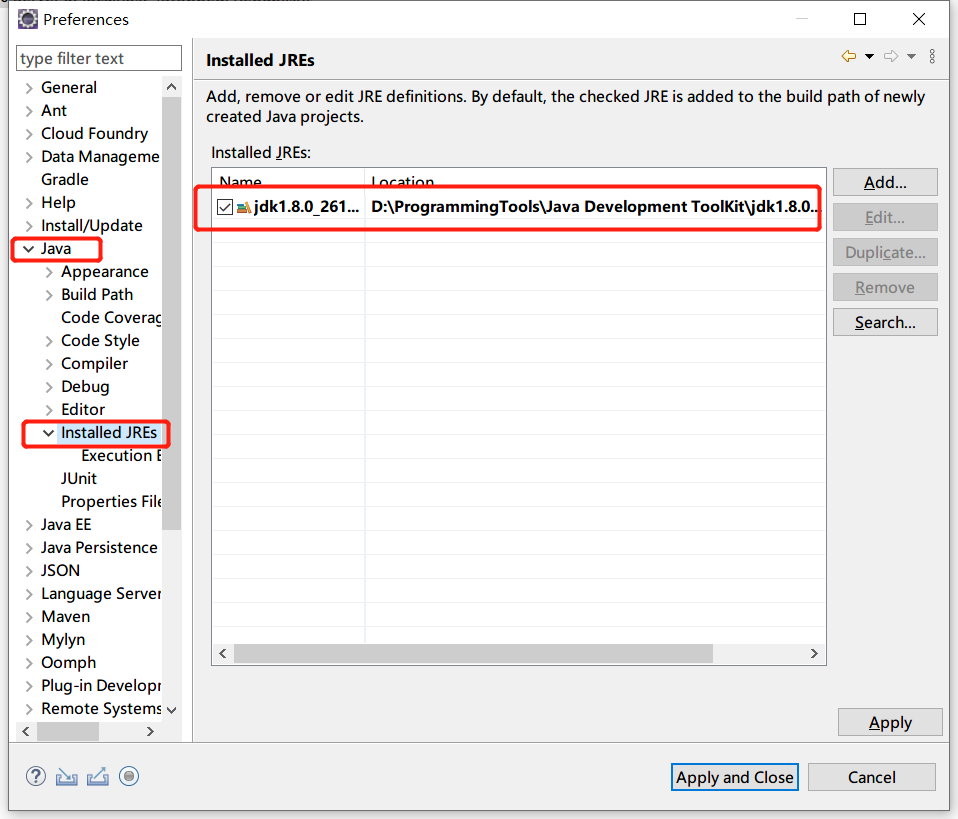Type in the filter text field
This screenshot has width=958, height=819.
tap(97, 59)
